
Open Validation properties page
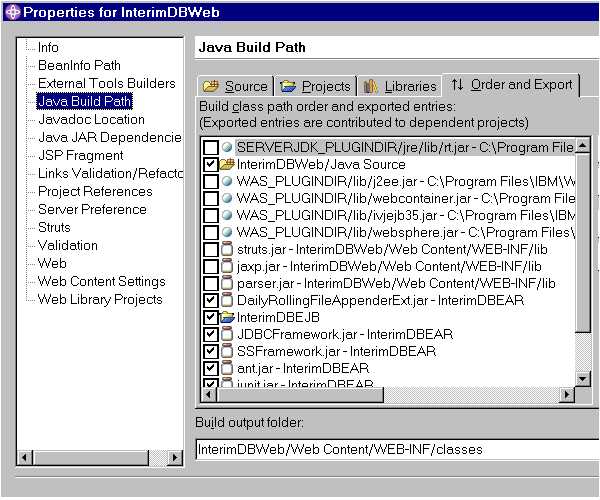pyautogui.click(x=68, y=245)
